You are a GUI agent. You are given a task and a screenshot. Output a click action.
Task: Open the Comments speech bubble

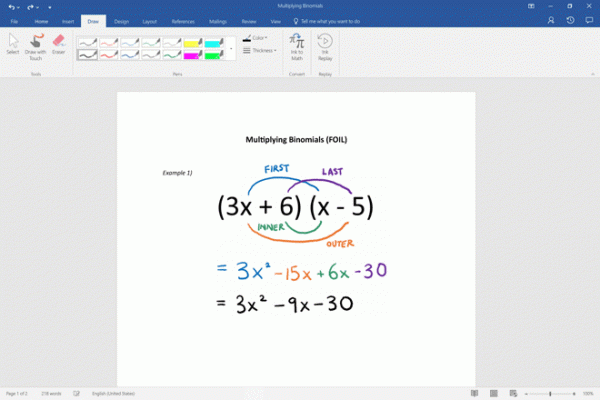[589, 20]
